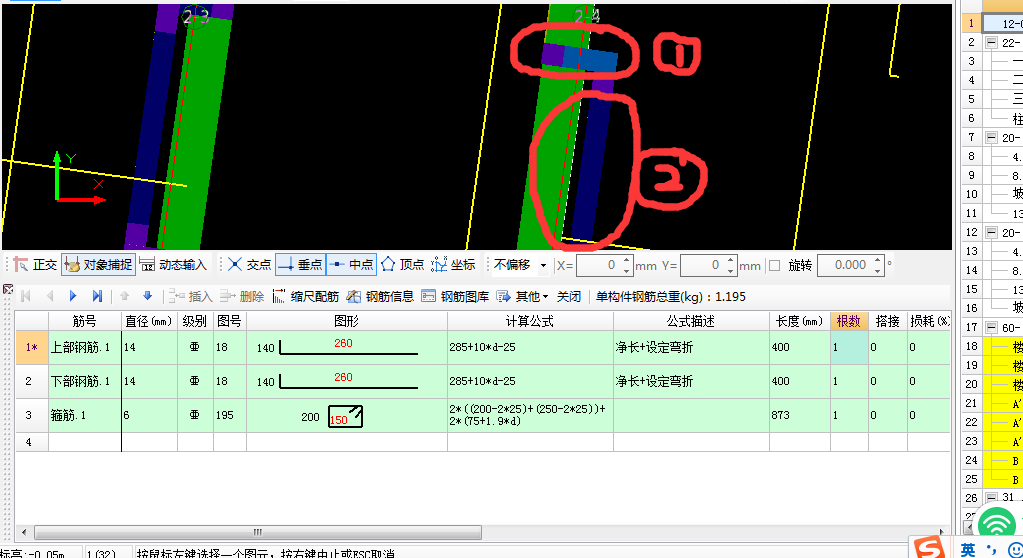The image size is (1023, 558).
Task: Disable 中点 midpoint snap
Action: point(351,264)
